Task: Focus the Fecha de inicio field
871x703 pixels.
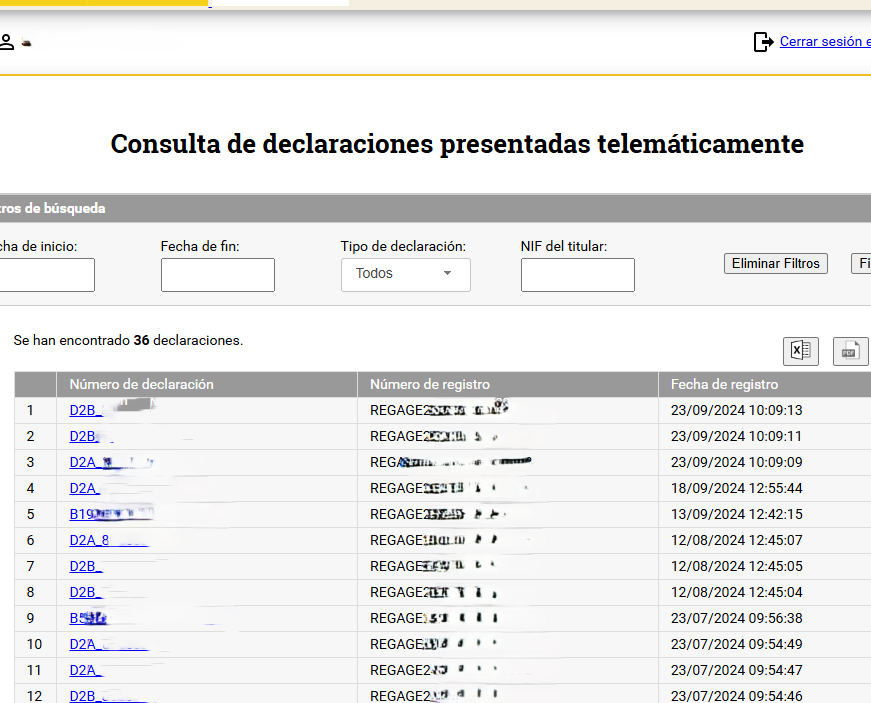Action: (x=46, y=275)
